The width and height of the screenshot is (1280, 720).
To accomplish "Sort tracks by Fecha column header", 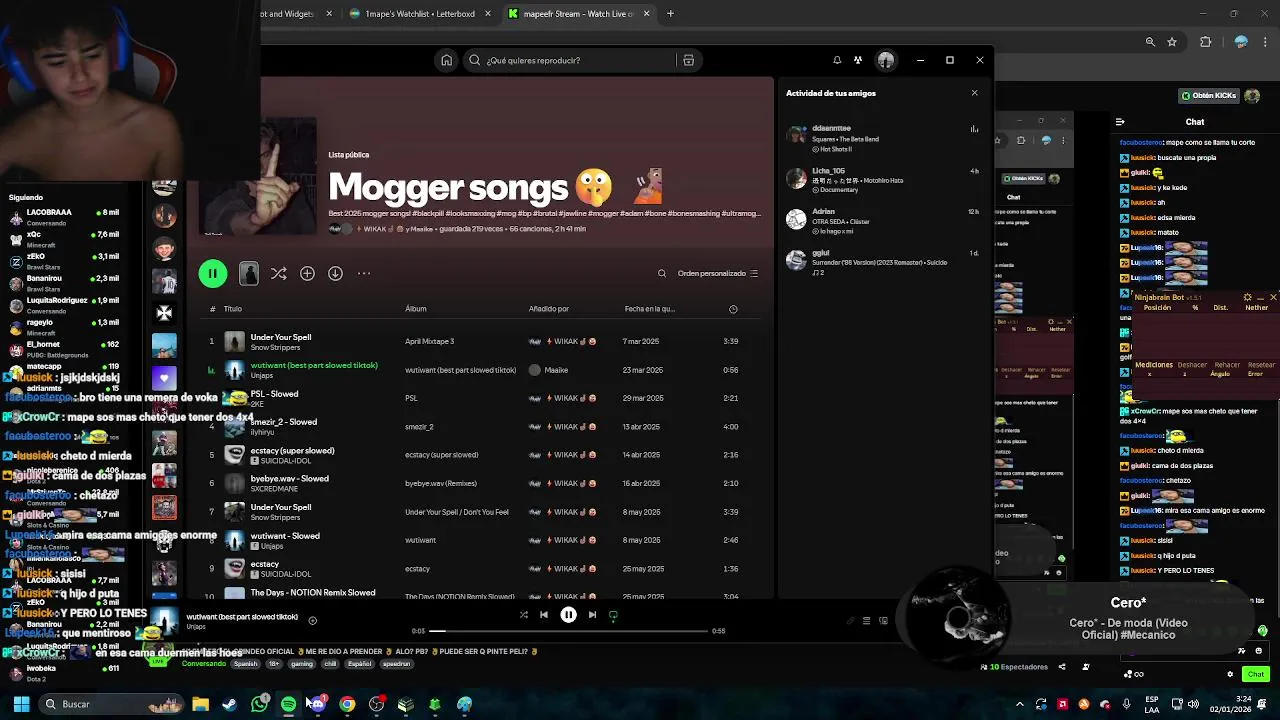I will [650, 309].
